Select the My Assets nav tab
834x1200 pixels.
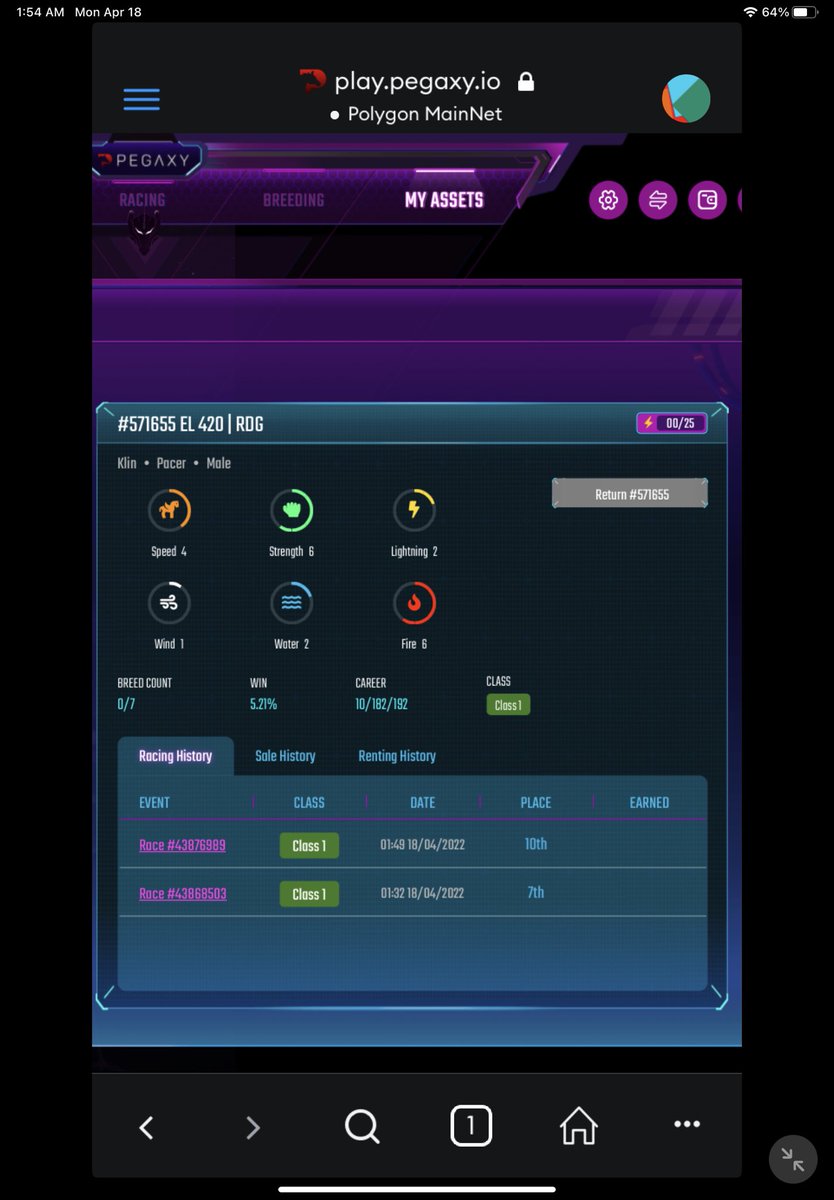pyautogui.click(x=444, y=200)
